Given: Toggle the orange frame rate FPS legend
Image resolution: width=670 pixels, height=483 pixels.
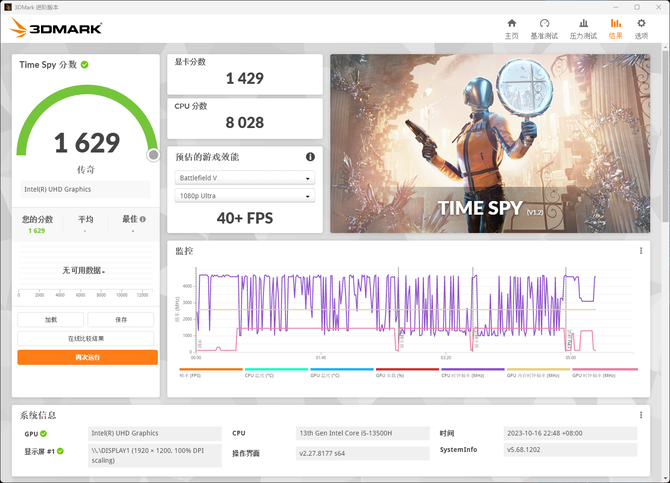Looking at the screenshot, I should (x=211, y=373).
